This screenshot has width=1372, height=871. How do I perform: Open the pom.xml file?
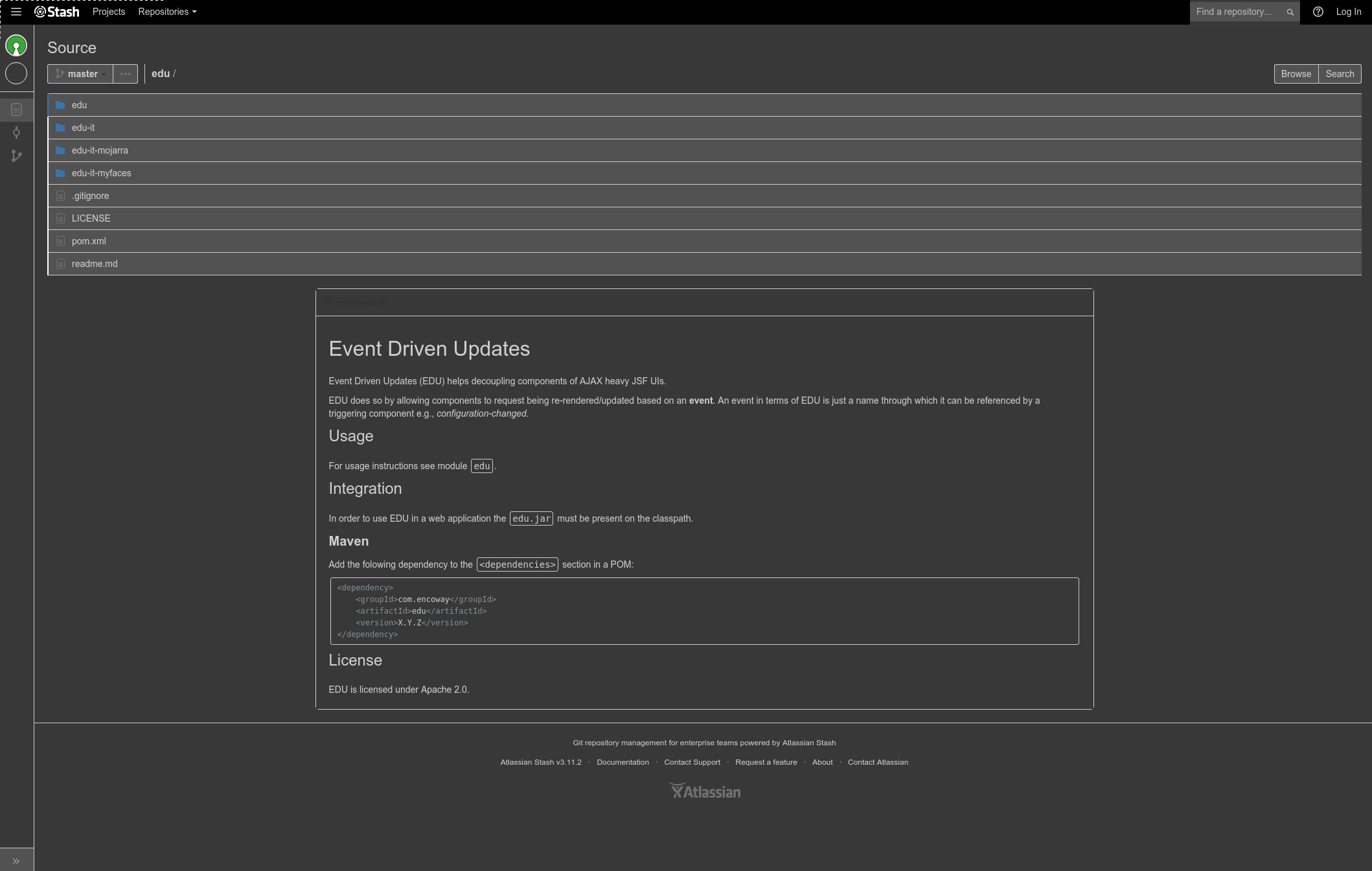click(89, 240)
